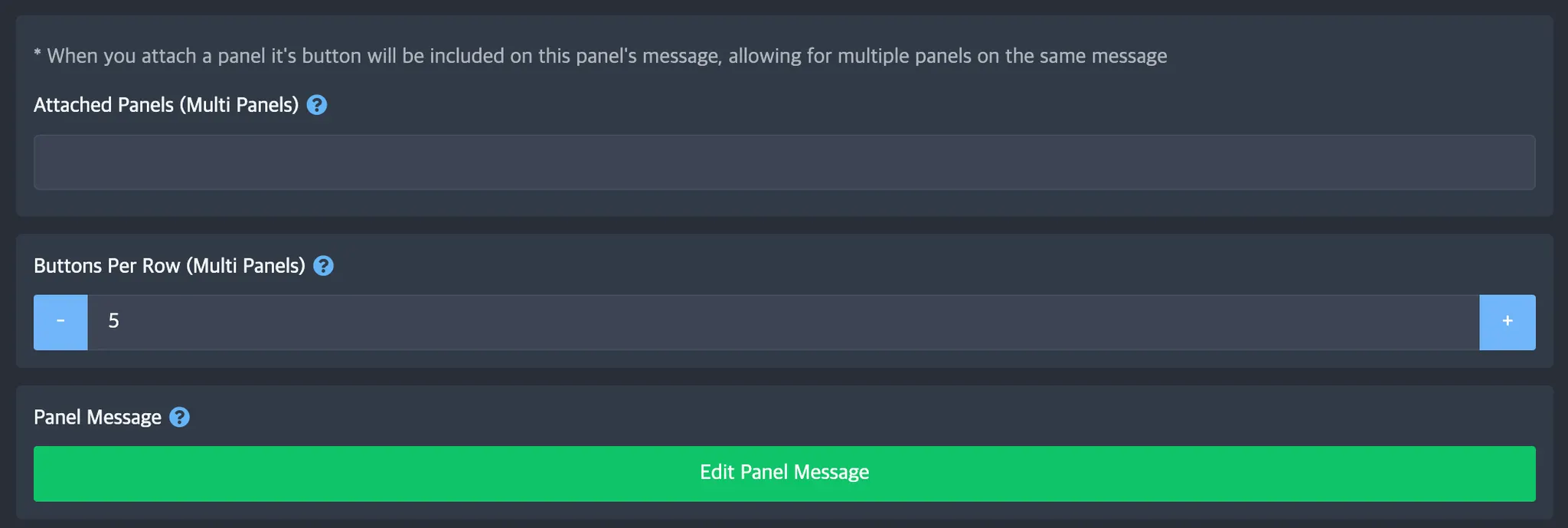Show info about Multi Panels attachment
This screenshot has width=1568, height=528.
pyautogui.click(x=316, y=105)
